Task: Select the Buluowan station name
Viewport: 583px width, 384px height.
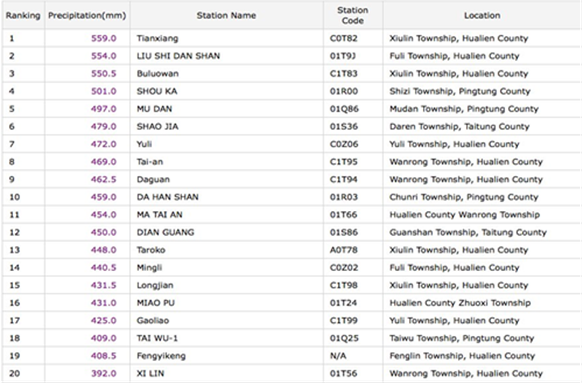Action: [x=158, y=74]
